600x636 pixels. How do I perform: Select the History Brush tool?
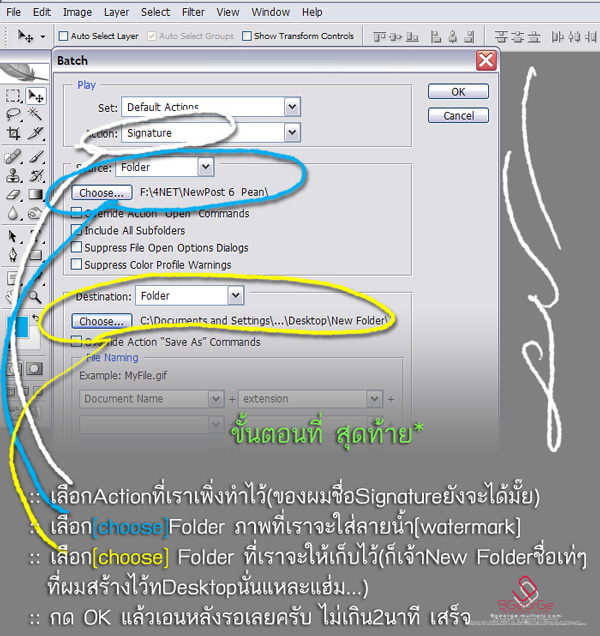(36, 175)
